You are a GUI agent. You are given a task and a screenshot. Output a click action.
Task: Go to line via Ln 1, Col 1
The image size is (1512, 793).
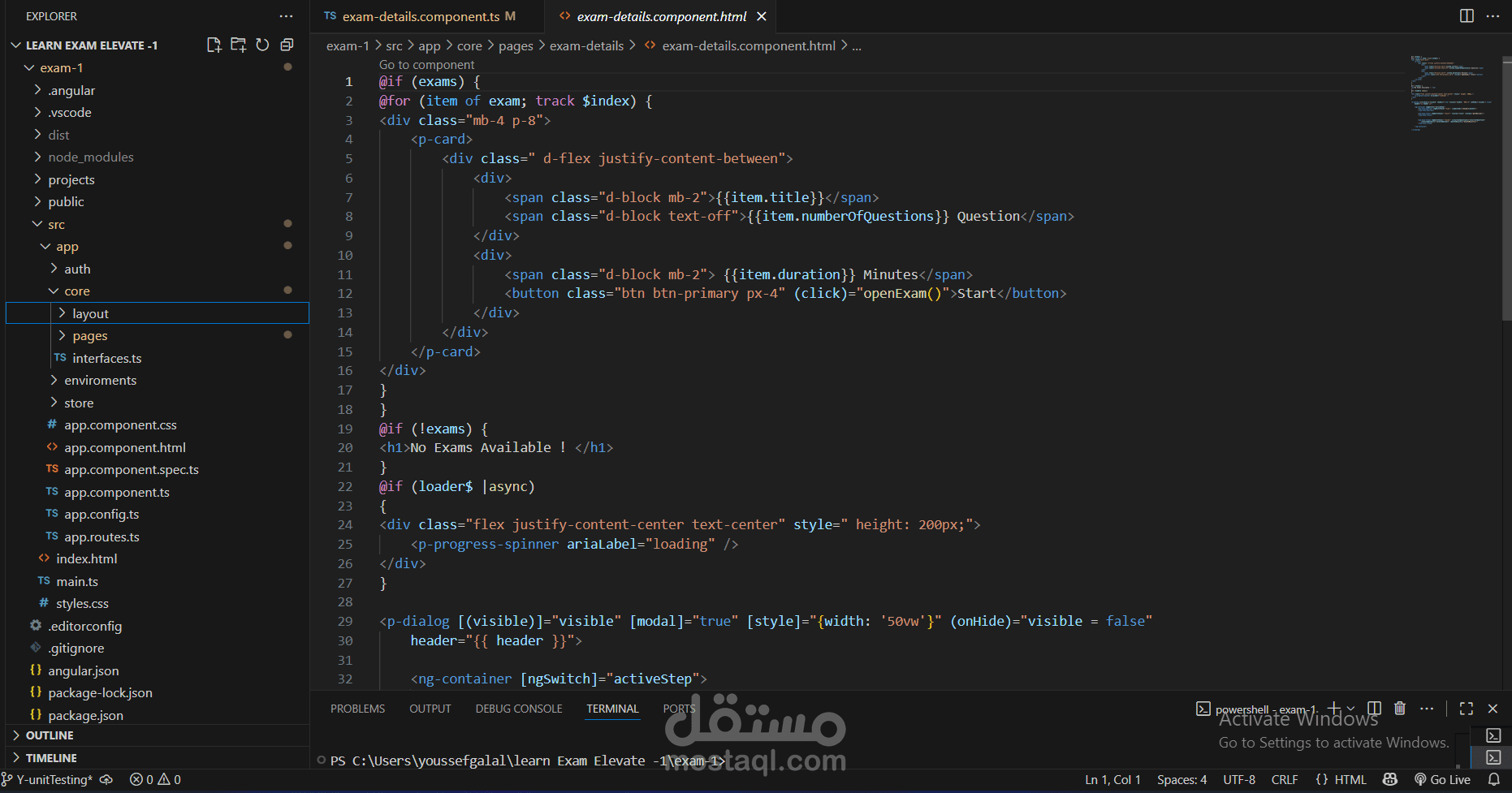1112,780
